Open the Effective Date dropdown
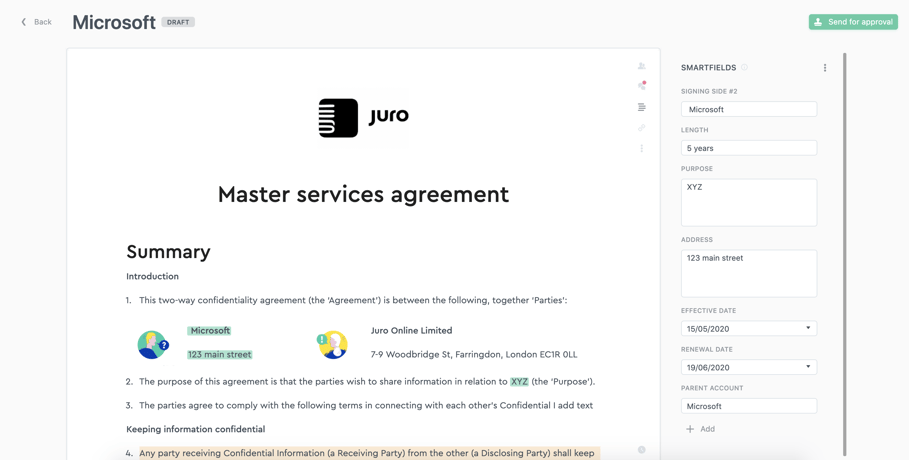Image resolution: width=909 pixels, height=460 pixels. [749, 328]
